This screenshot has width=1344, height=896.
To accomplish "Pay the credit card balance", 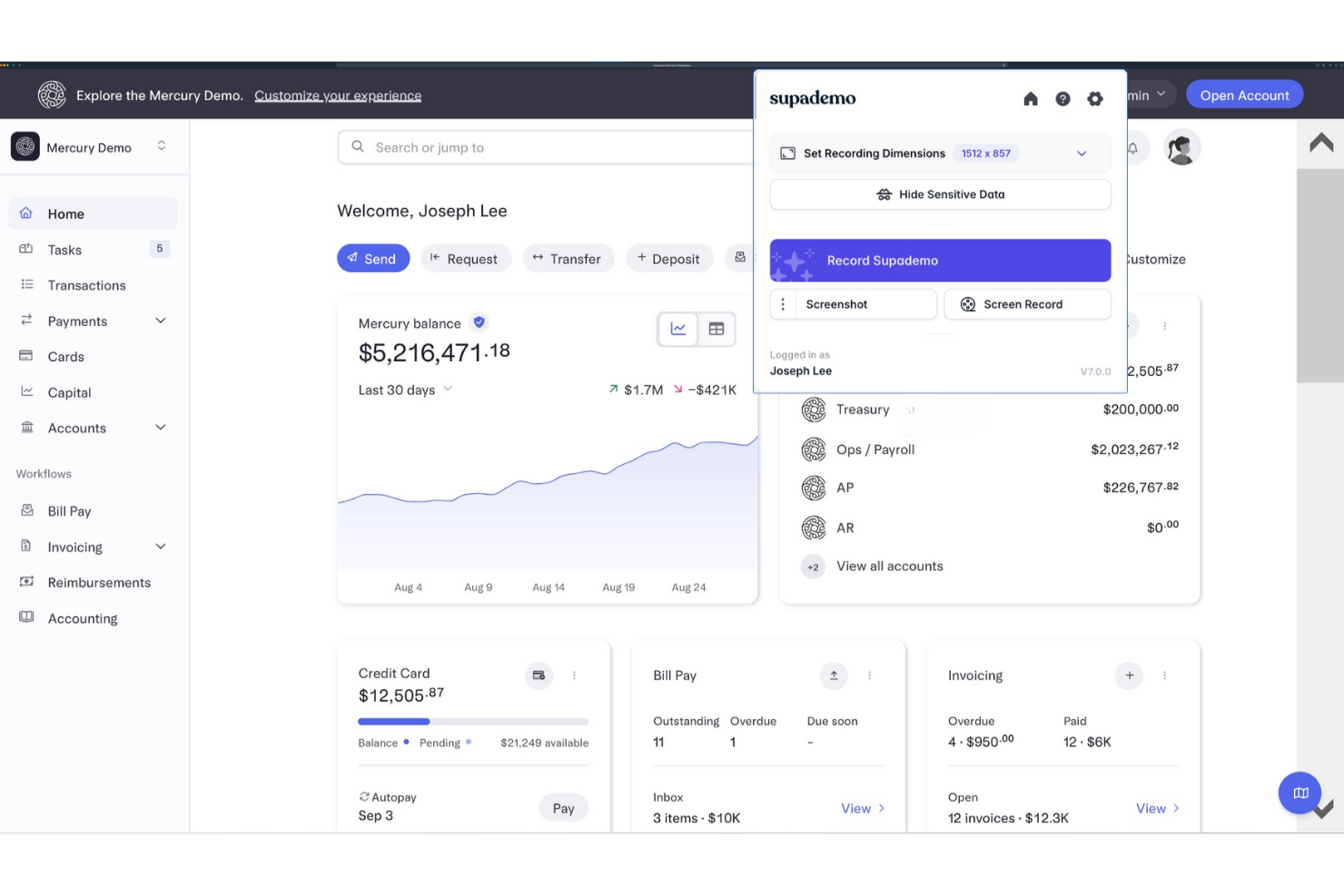I will tap(563, 808).
